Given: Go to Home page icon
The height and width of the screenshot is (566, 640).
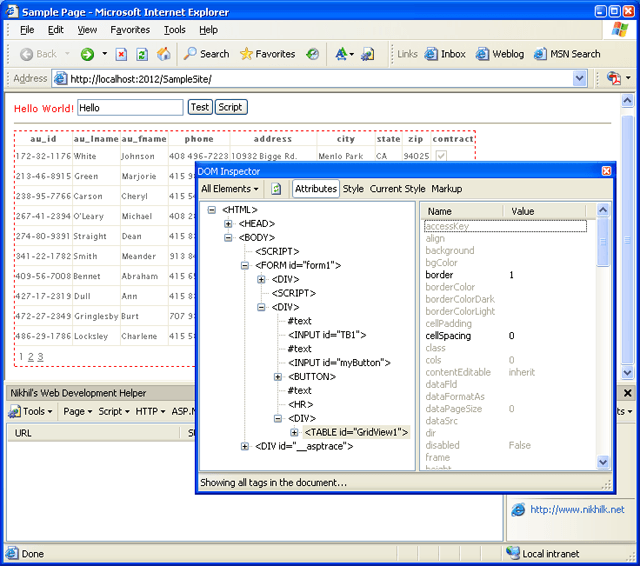Looking at the screenshot, I should (163, 54).
